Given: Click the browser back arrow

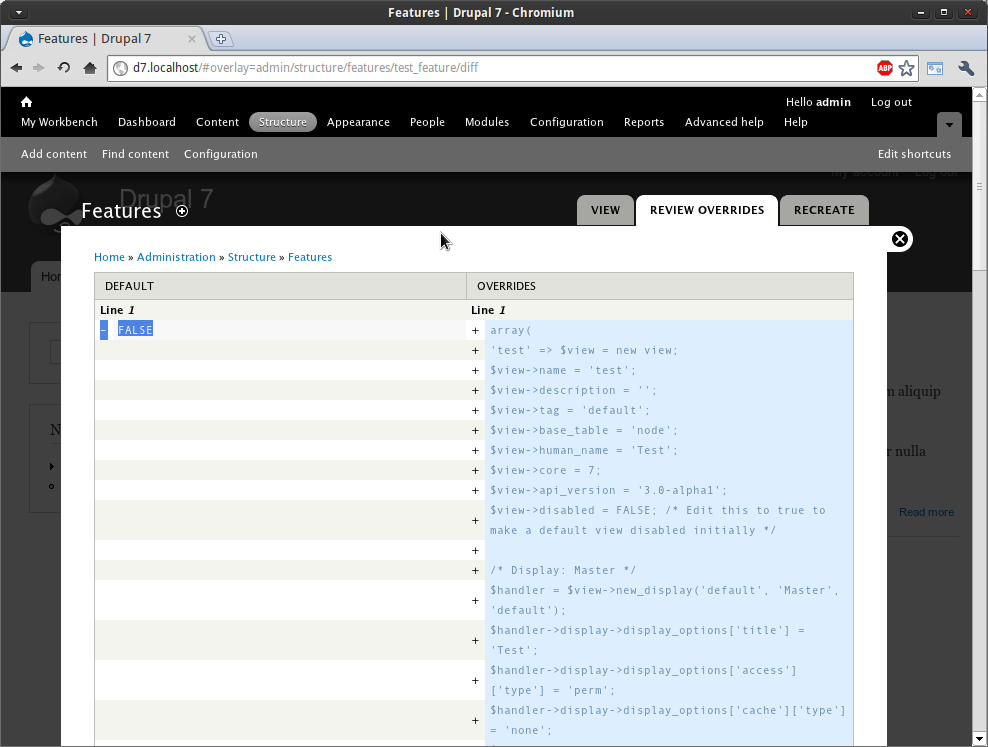Looking at the screenshot, I should [x=17, y=68].
